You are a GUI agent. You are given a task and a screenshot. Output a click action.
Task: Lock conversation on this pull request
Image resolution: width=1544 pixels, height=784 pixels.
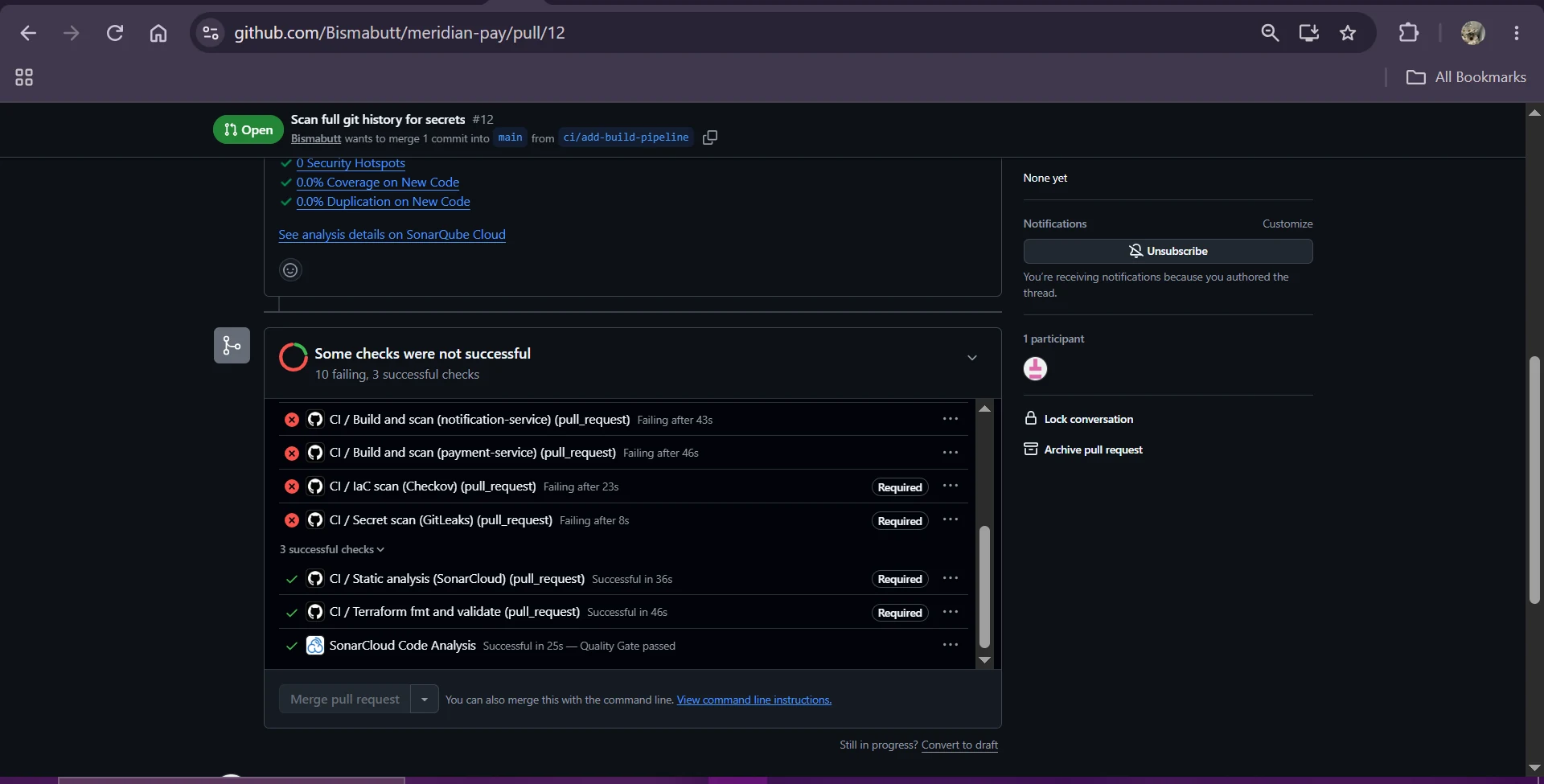pyautogui.click(x=1079, y=419)
